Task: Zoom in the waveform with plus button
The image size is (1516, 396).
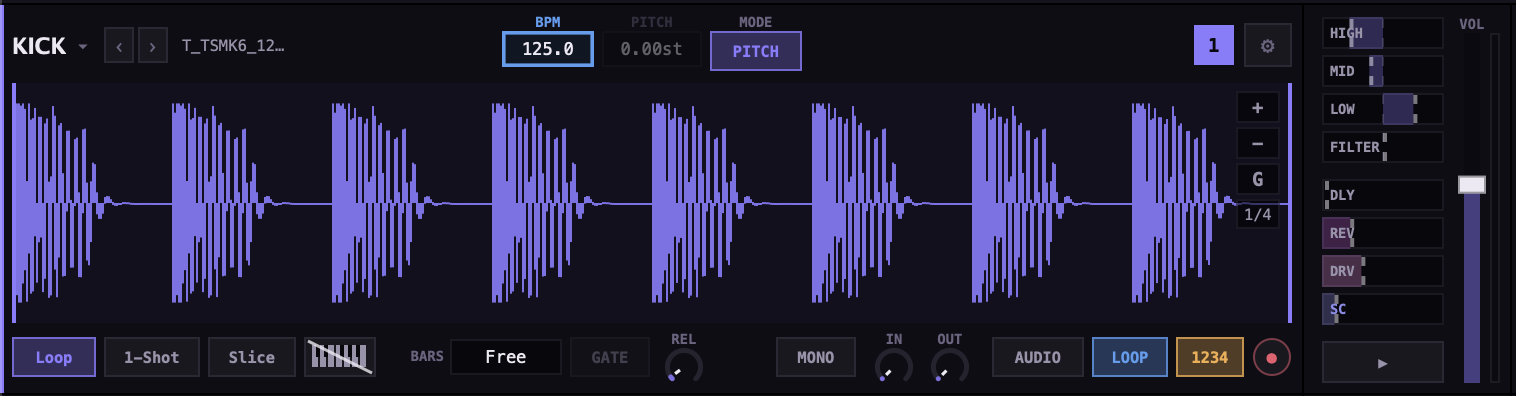Action: click(x=1258, y=107)
